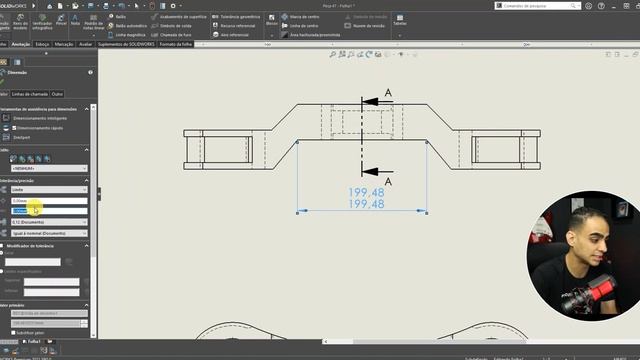Expand the Padrão de notas linear dropdown arrow
Screen dimensions: 640x360
point(93,36)
